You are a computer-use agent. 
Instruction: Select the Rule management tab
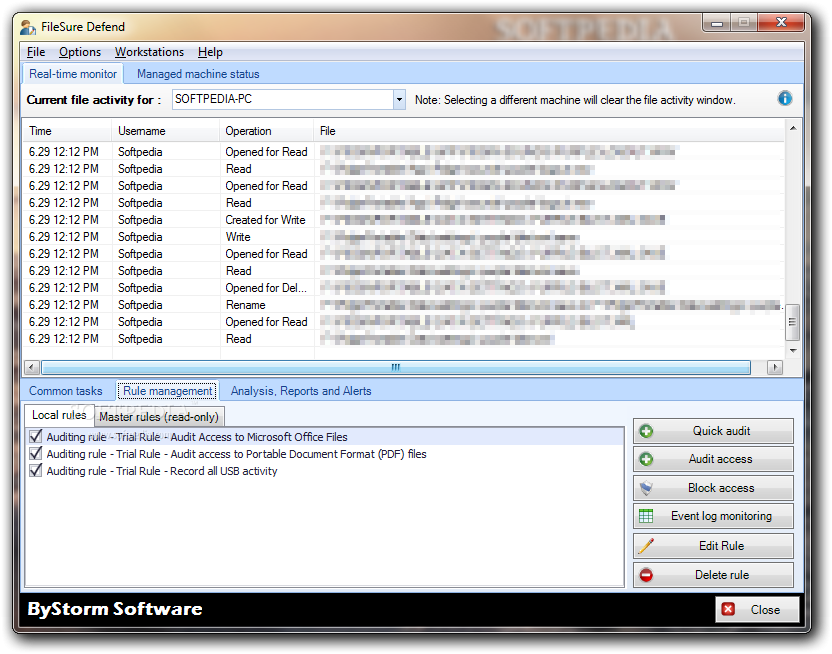coord(168,391)
